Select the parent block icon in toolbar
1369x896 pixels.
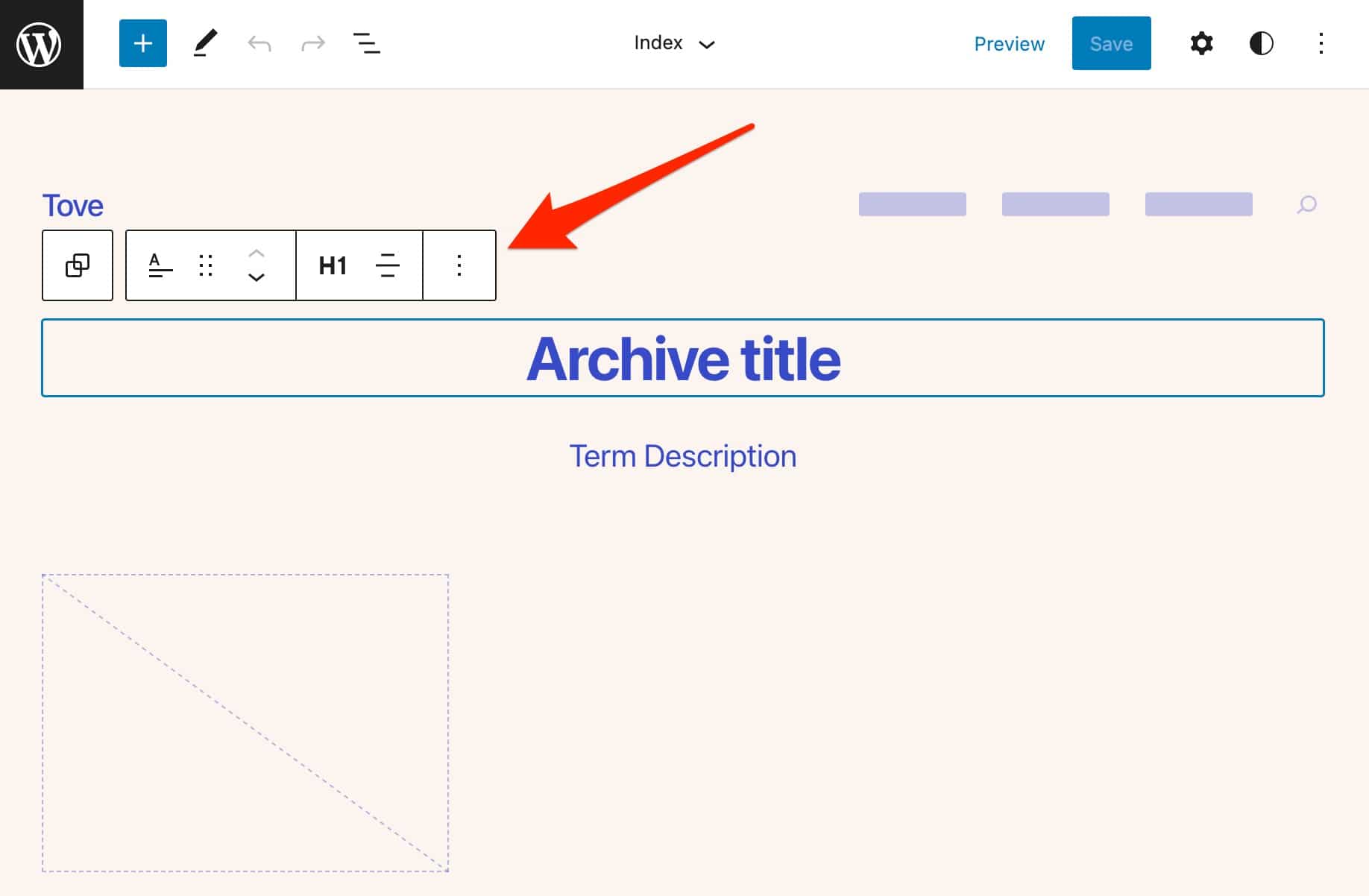coord(78,265)
